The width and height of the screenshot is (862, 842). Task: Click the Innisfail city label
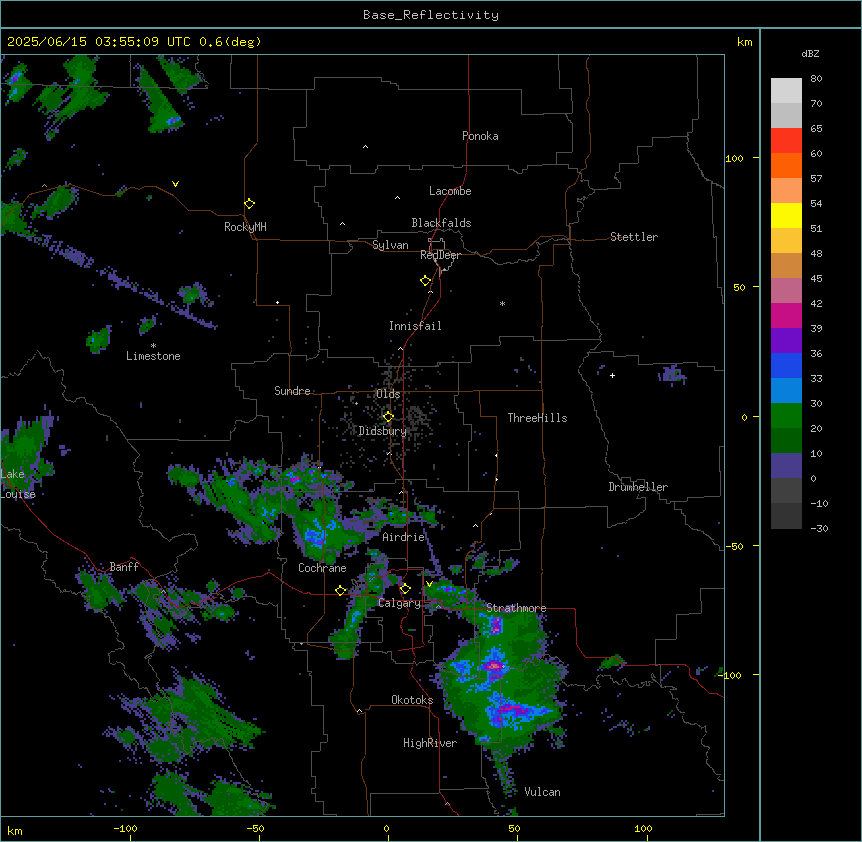pos(415,326)
